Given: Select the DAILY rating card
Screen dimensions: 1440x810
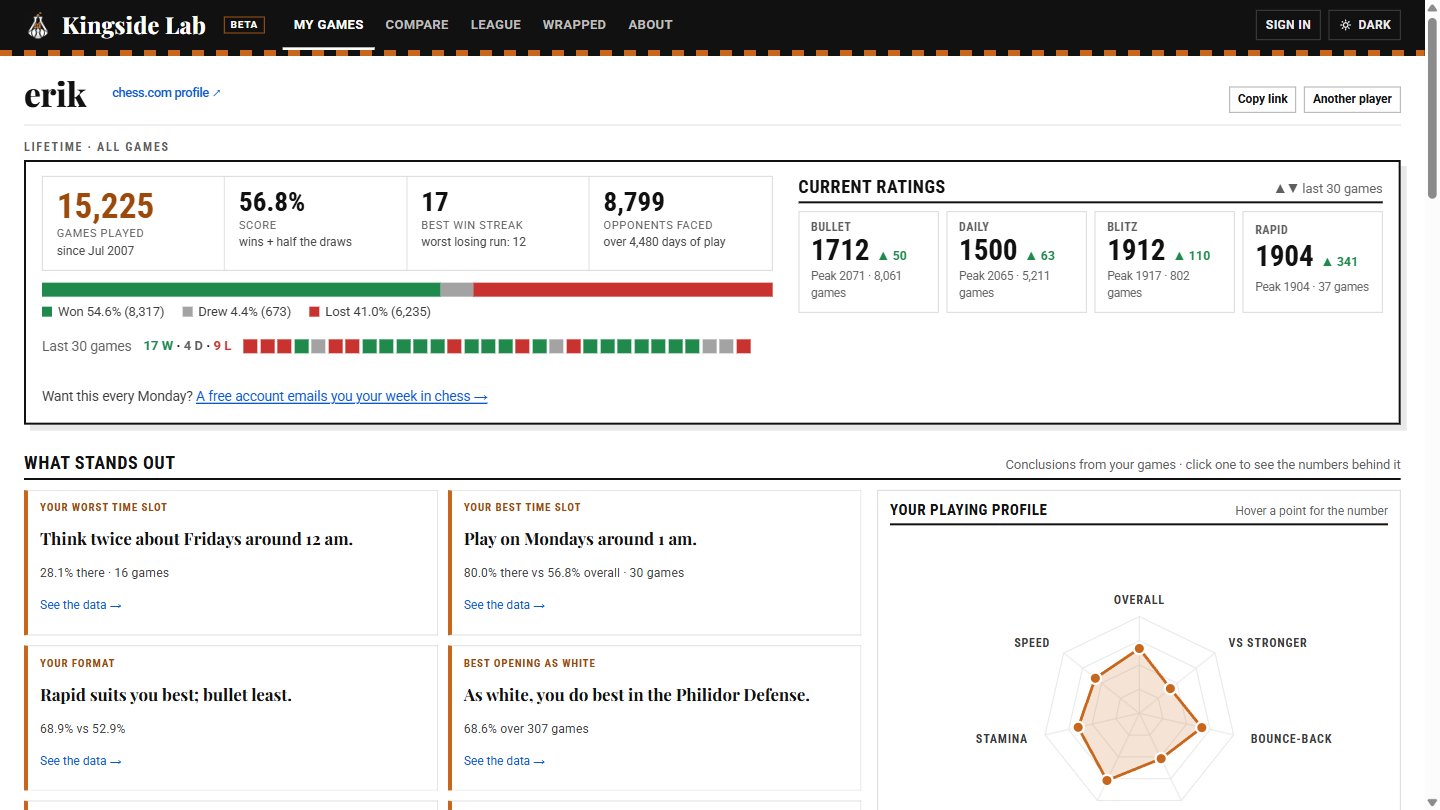Looking at the screenshot, I should (1016, 262).
